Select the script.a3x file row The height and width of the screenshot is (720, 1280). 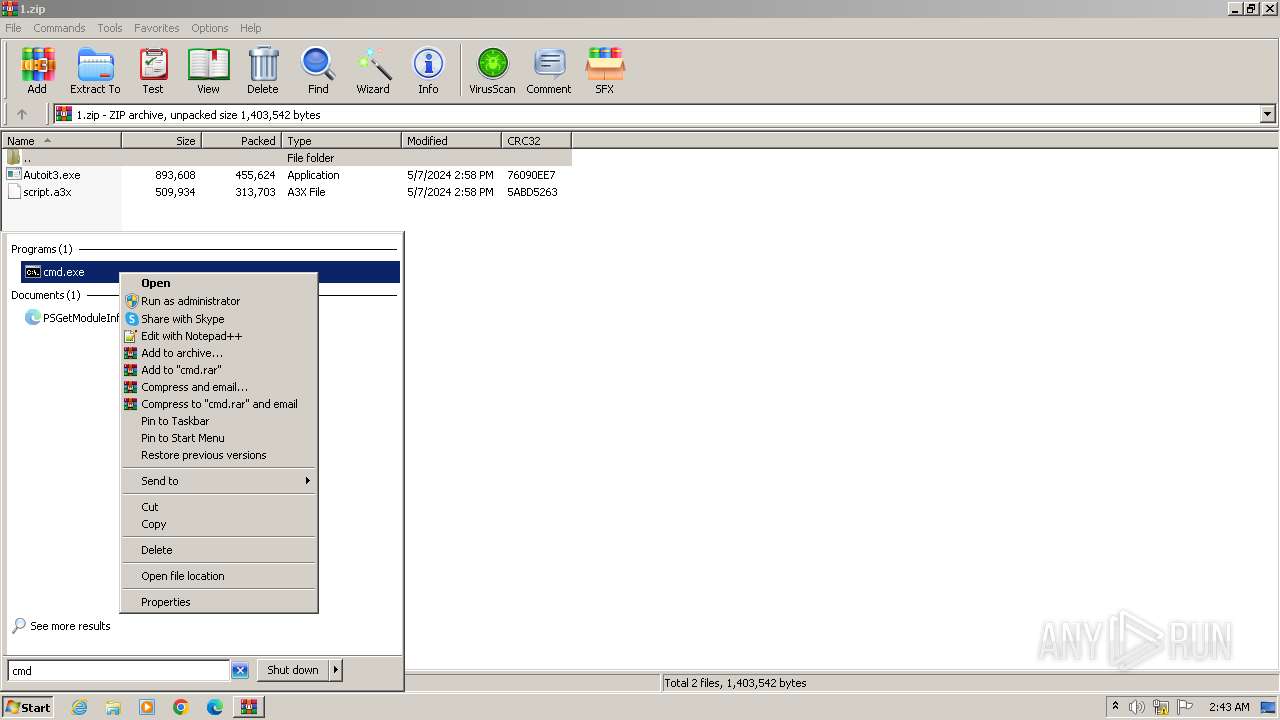[287, 192]
